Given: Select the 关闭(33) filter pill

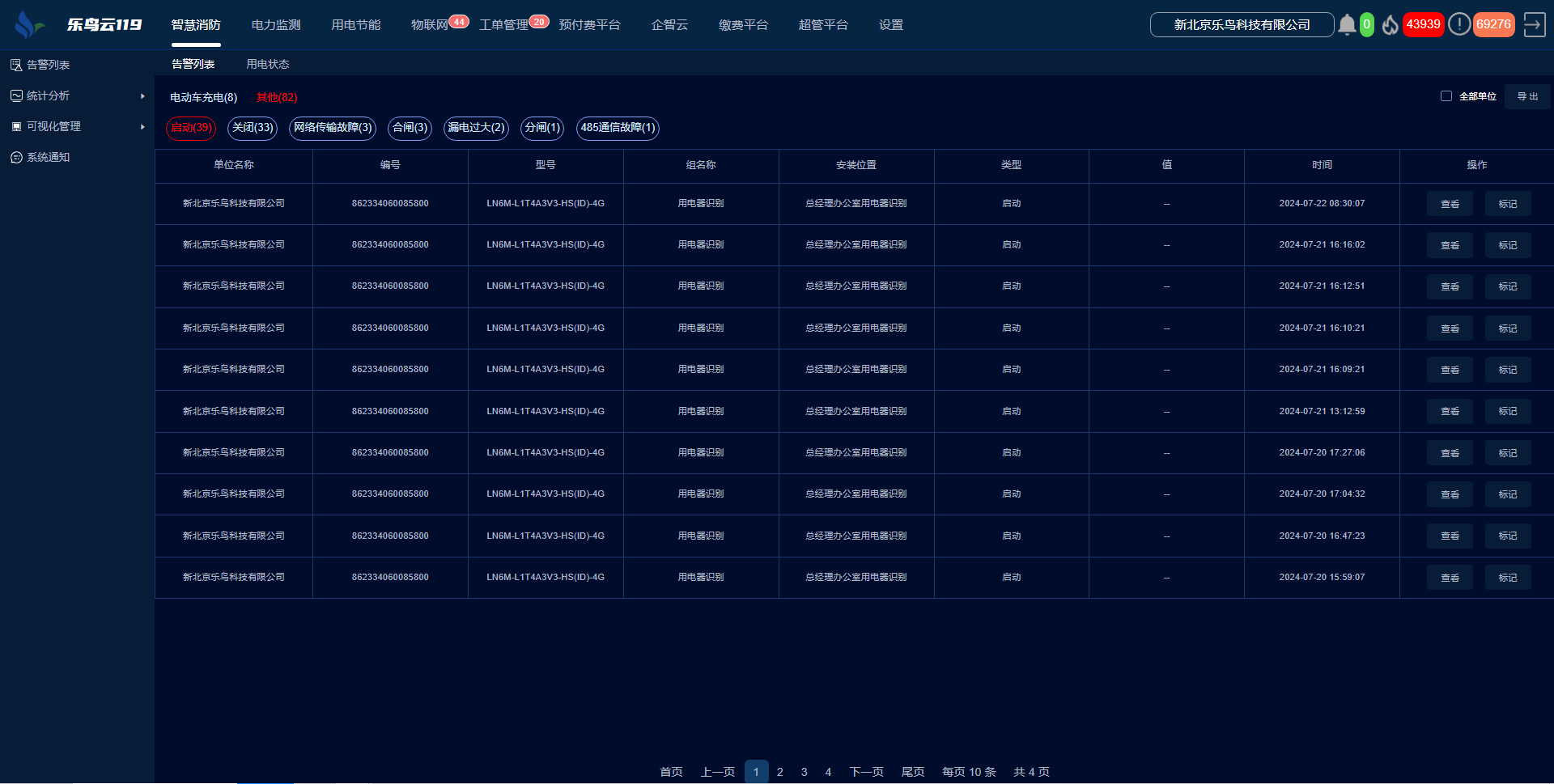Looking at the screenshot, I should pyautogui.click(x=253, y=128).
